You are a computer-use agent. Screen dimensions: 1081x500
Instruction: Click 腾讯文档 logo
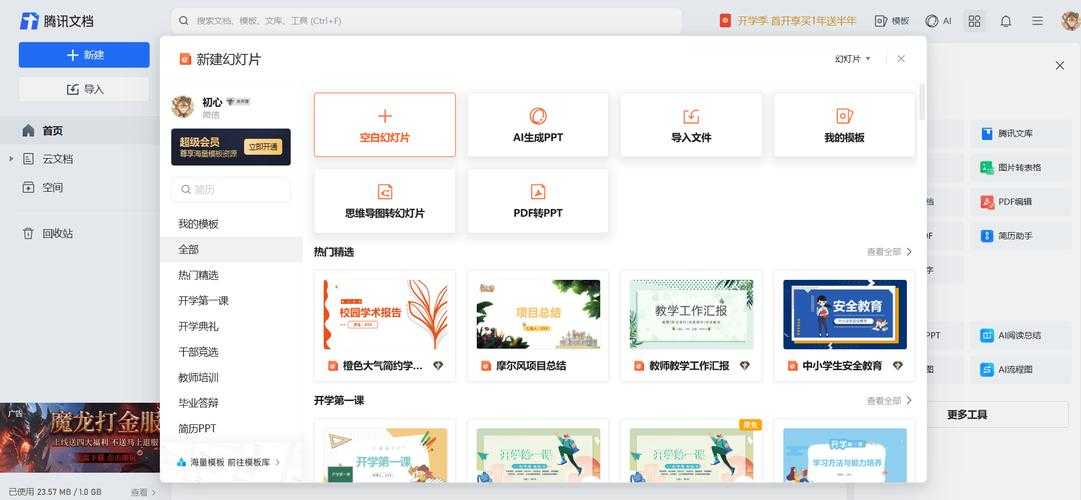click(57, 21)
